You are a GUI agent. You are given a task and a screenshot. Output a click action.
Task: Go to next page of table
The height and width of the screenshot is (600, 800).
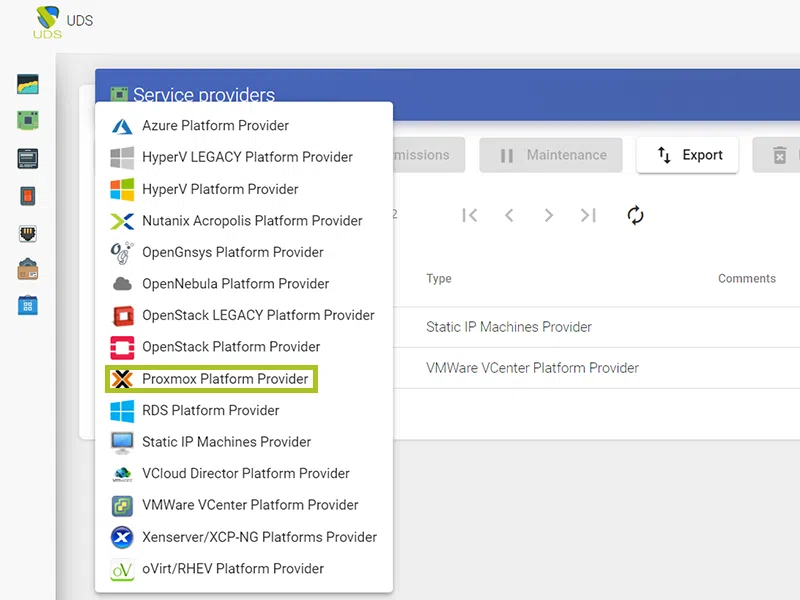click(548, 215)
